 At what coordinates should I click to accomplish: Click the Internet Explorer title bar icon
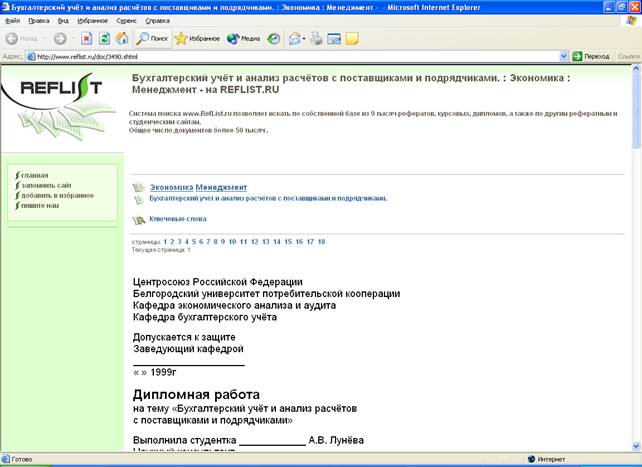point(5,7)
